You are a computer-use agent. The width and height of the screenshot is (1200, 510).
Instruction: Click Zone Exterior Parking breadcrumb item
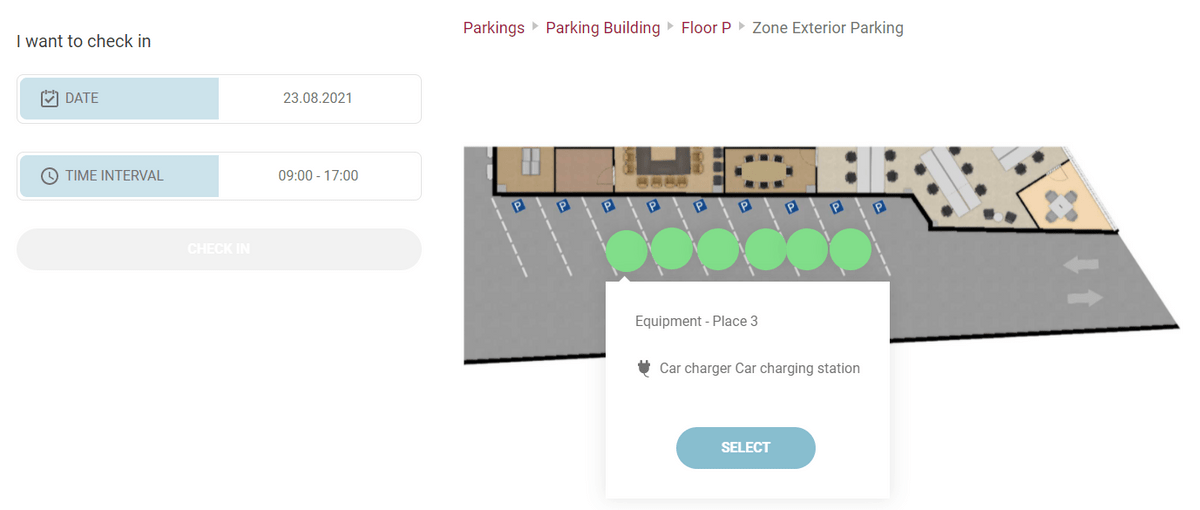827,28
